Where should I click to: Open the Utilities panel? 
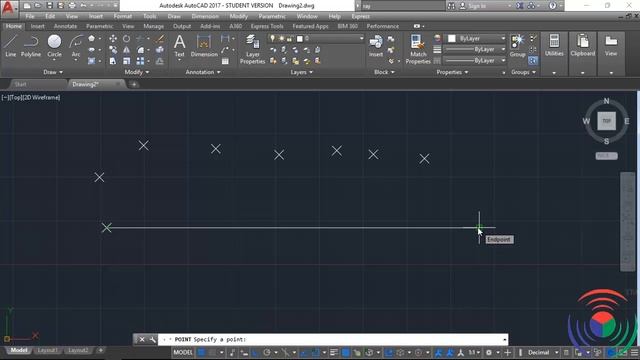pyautogui.click(x=554, y=45)
